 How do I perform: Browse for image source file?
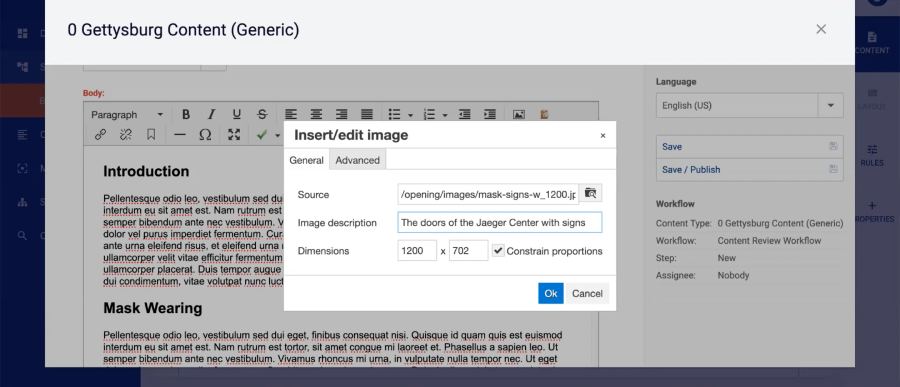click(591, 194)
